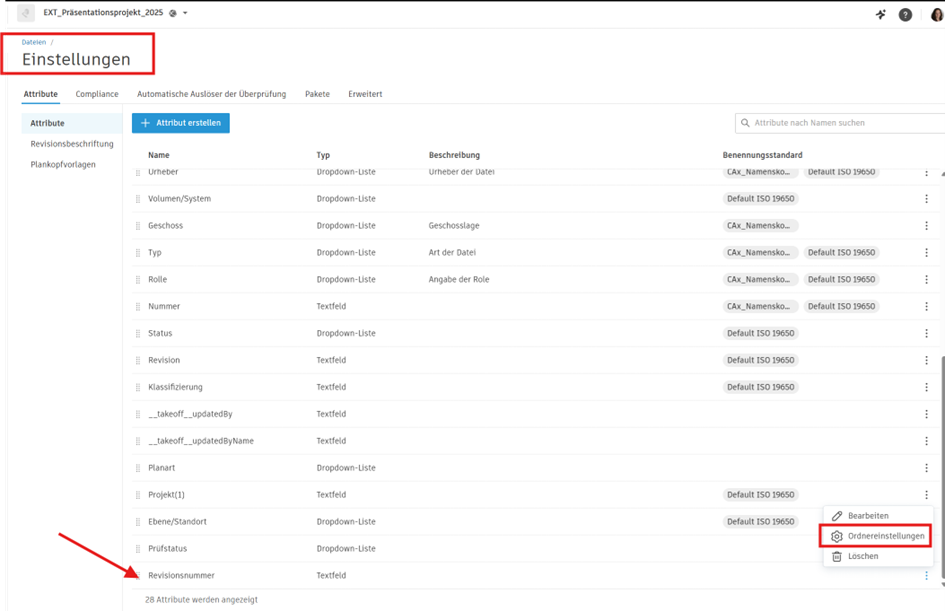Viewport: 945px width, 611px height.
Task: Click drag handle of Status row
Action: coord(139,333)
